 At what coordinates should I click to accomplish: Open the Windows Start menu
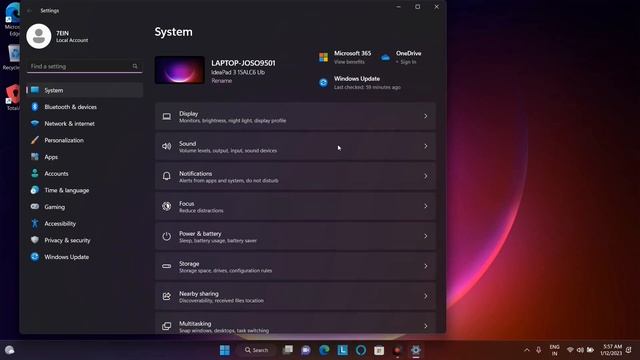(x=225, y=350)
